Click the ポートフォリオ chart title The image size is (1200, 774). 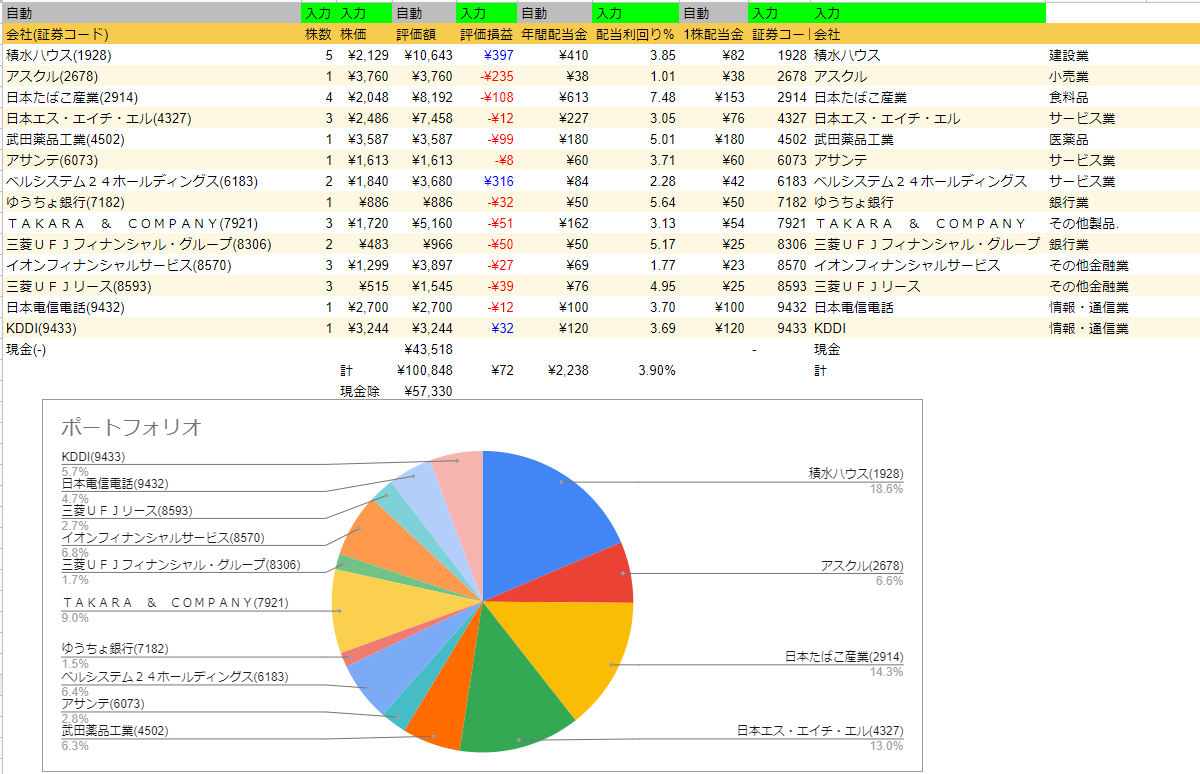[132, 427]
